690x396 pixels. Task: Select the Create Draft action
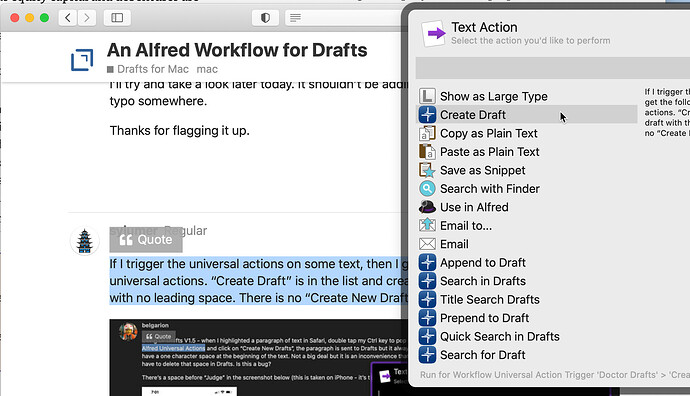click(526, 115)
